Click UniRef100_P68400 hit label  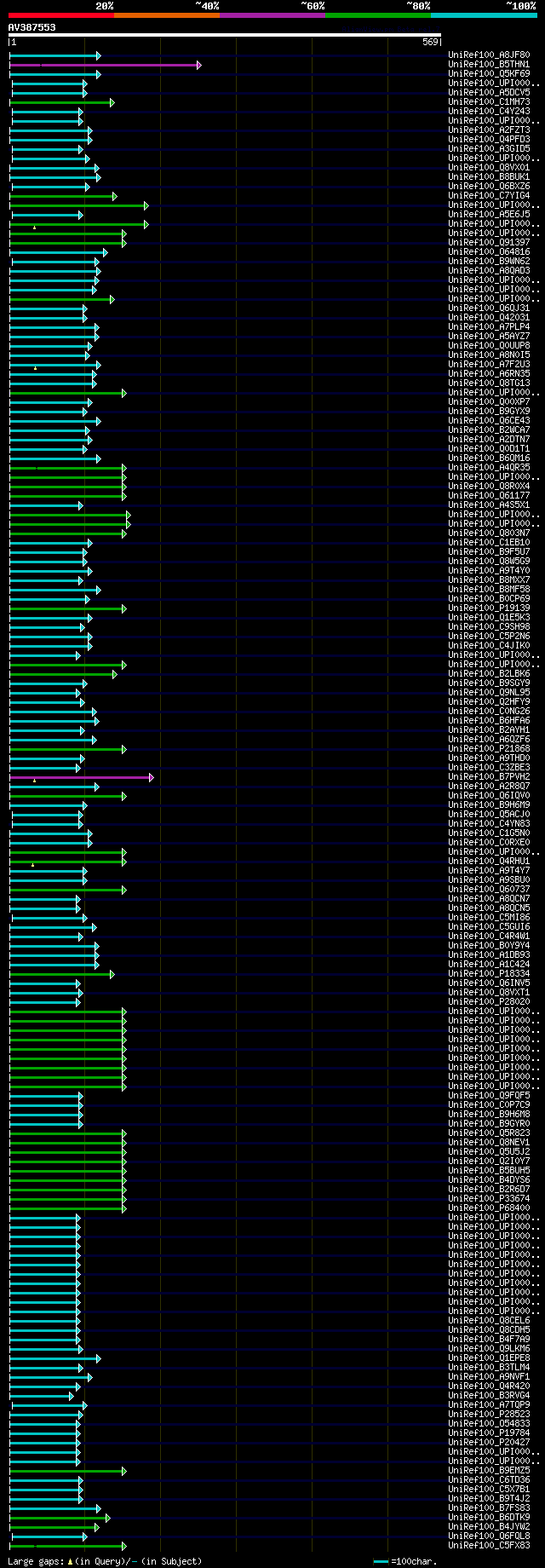tap(489, 1208)
